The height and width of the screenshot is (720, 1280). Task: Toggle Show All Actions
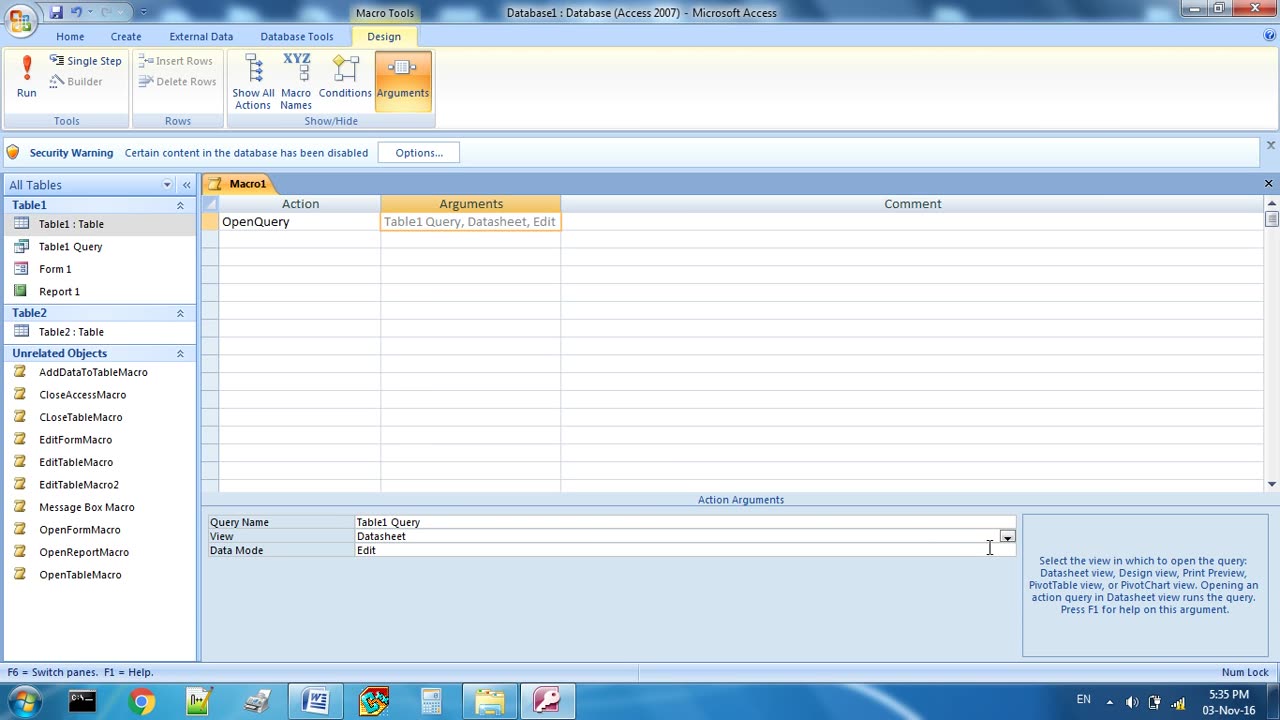(253, 81)
